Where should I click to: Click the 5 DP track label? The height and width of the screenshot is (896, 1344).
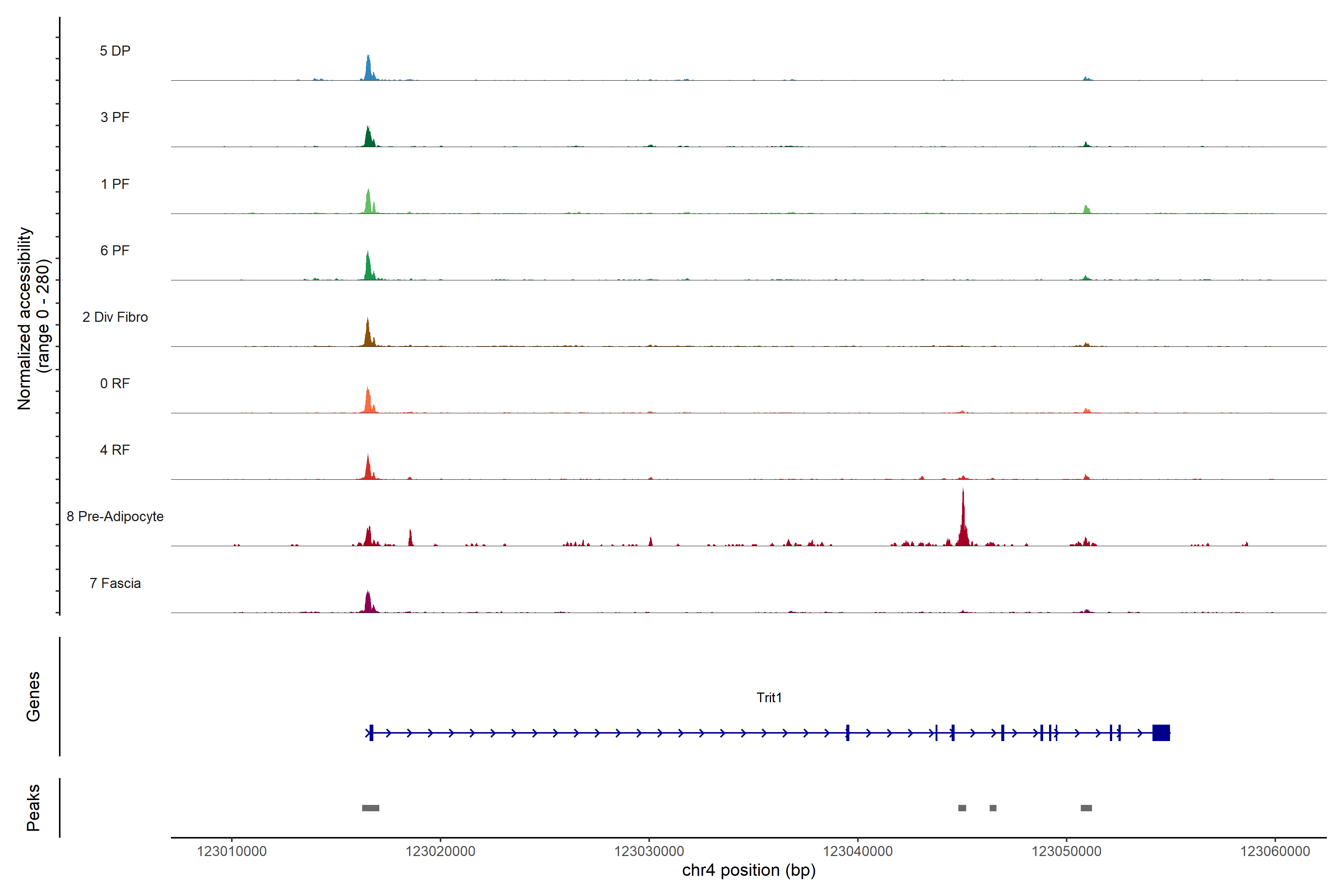click(x=115, y=51)
